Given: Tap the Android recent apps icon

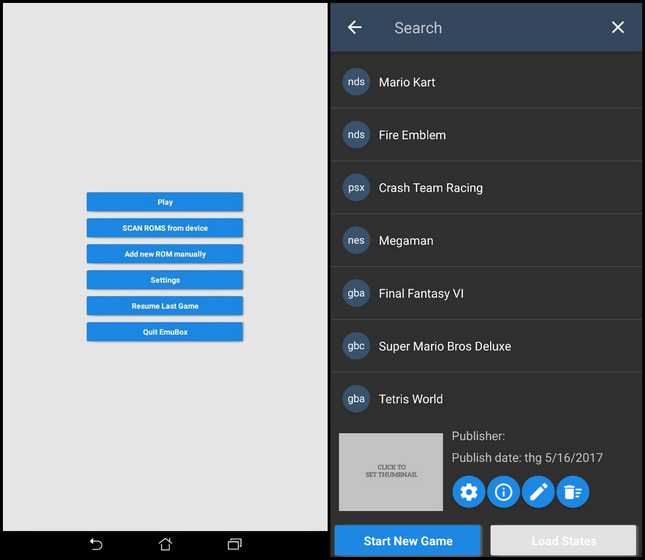Looking at the screenshot, I should (x=234, y=544).
